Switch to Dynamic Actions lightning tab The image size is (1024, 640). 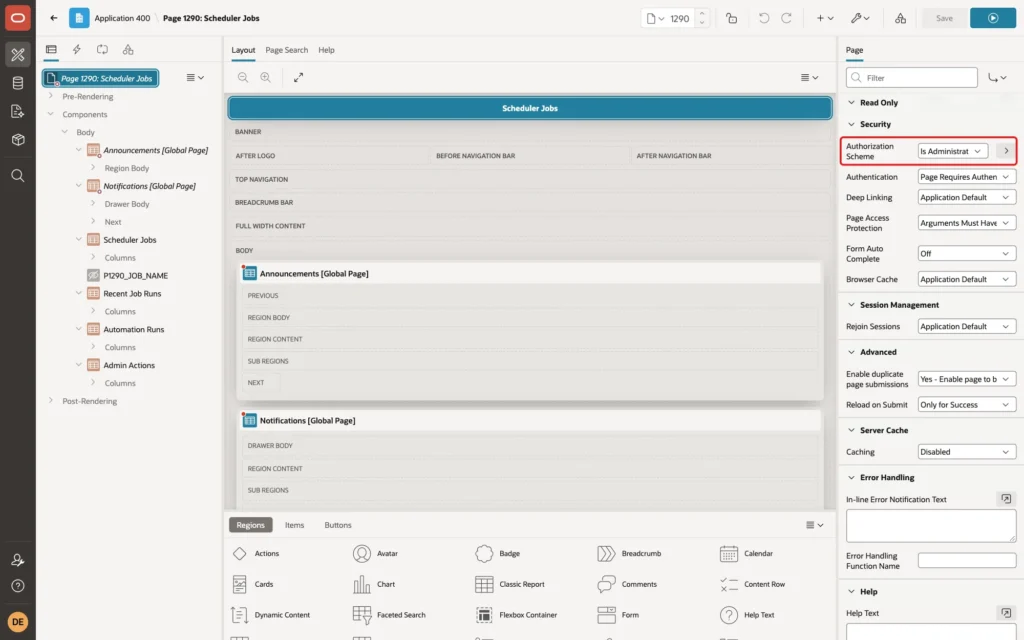coord(76,50)
